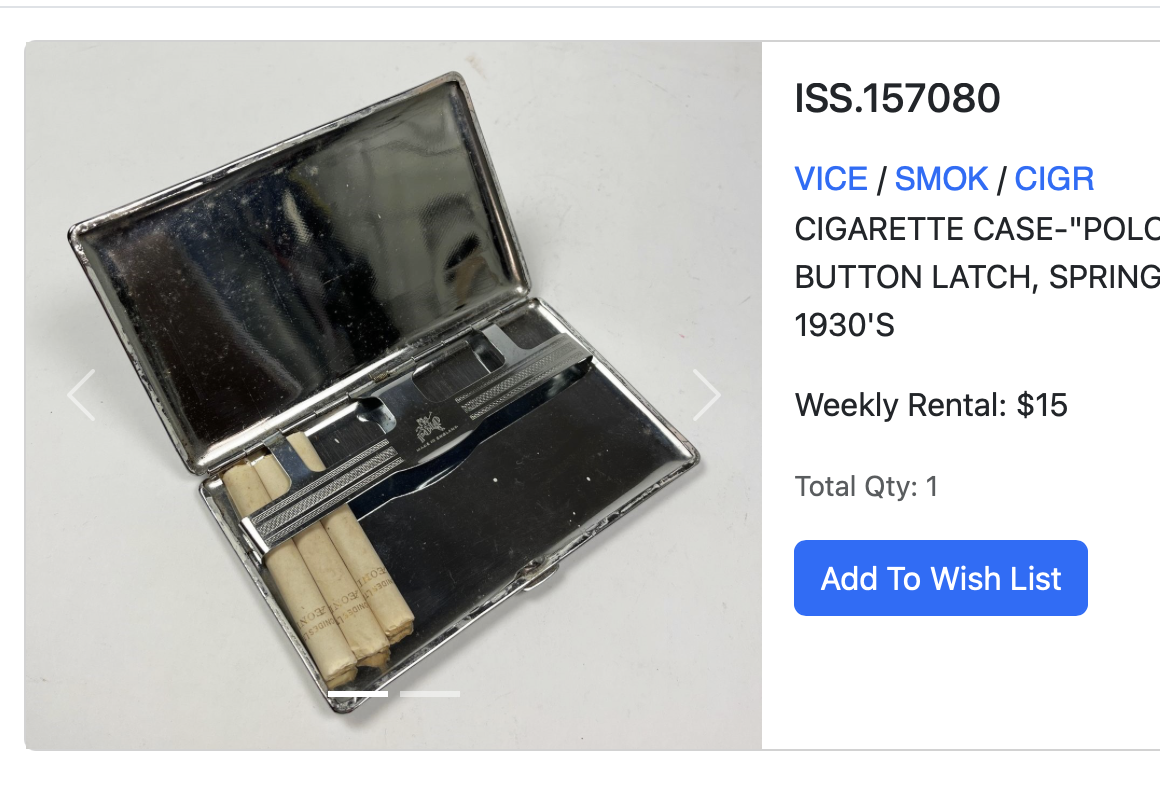The height and width of the screenshot is (798, 1160).
Task: Click the BUTTON LATCH, SPRING description line
Action: click(x=977, y=277)
